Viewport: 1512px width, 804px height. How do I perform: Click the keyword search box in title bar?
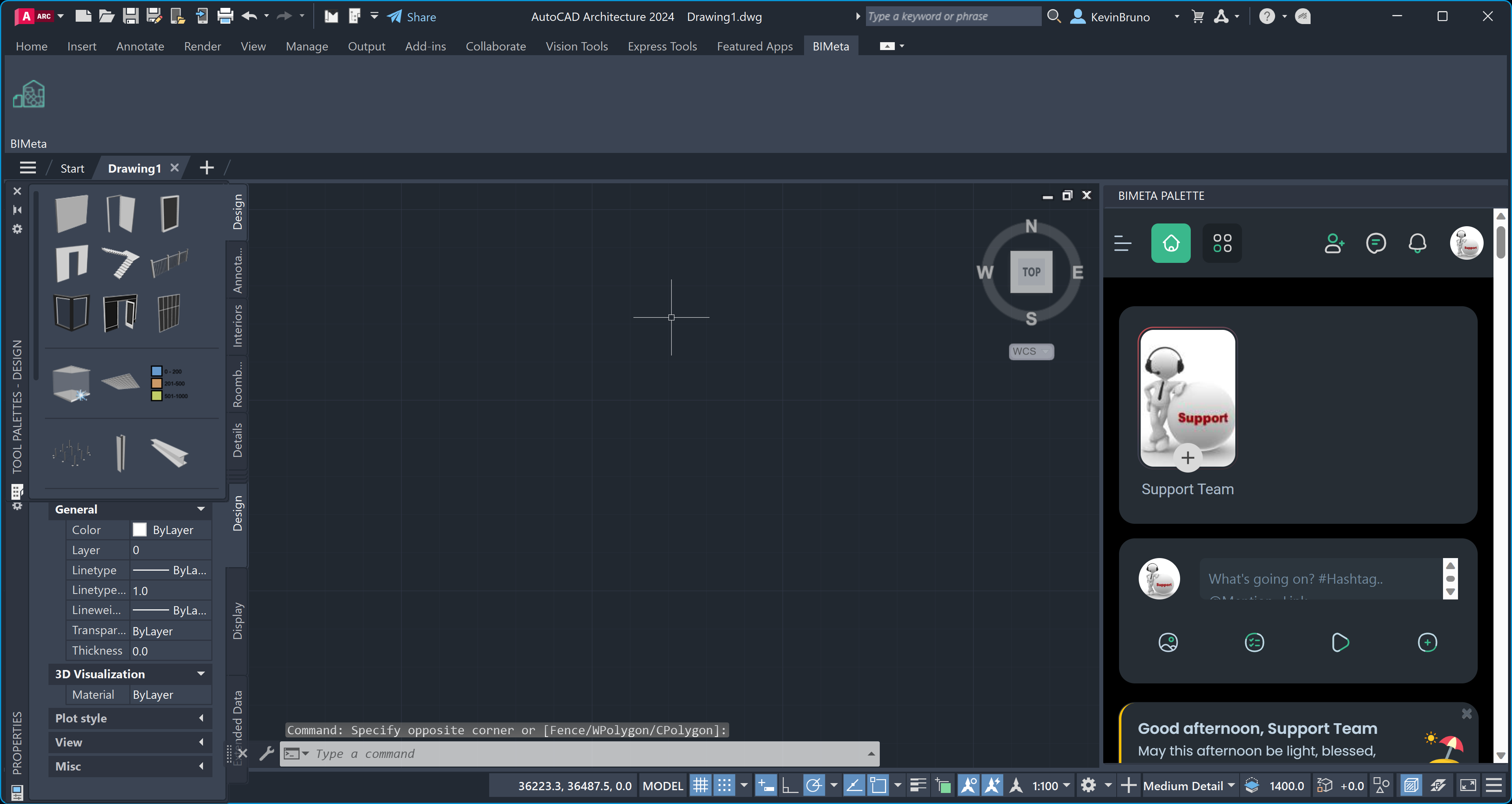coord(953,17)
